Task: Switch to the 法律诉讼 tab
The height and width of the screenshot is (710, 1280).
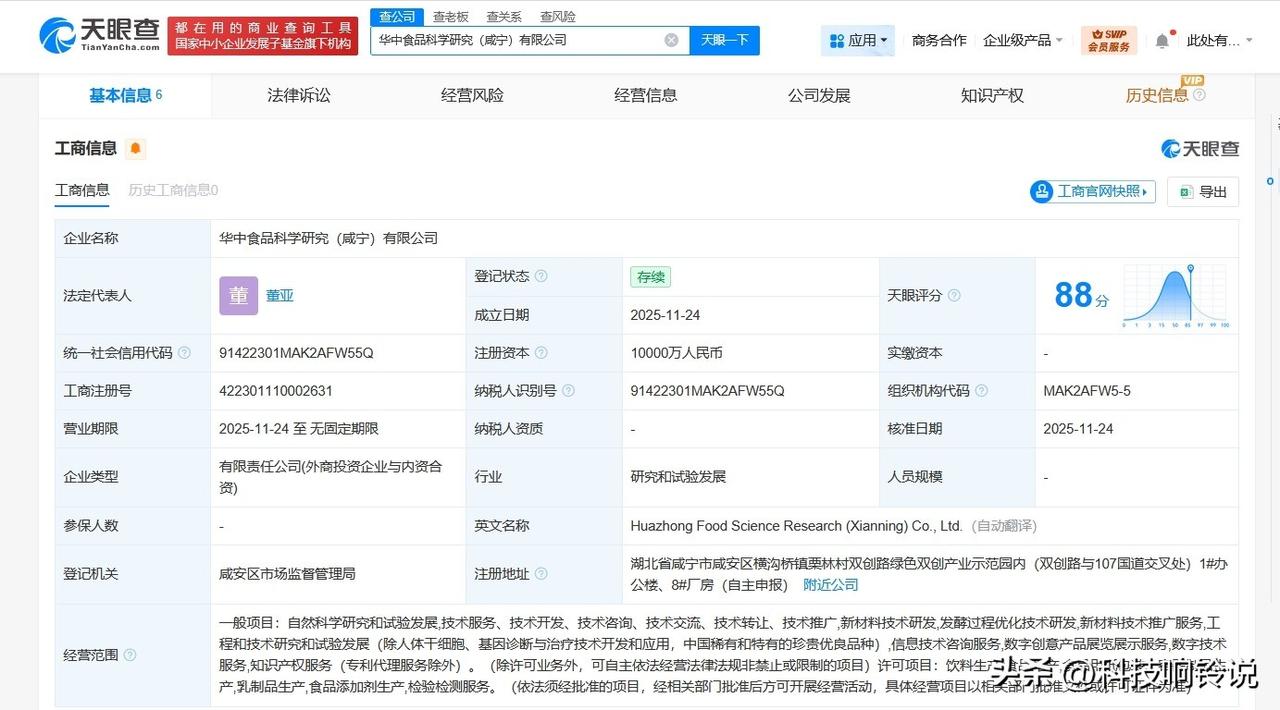Action: point(297,95)
